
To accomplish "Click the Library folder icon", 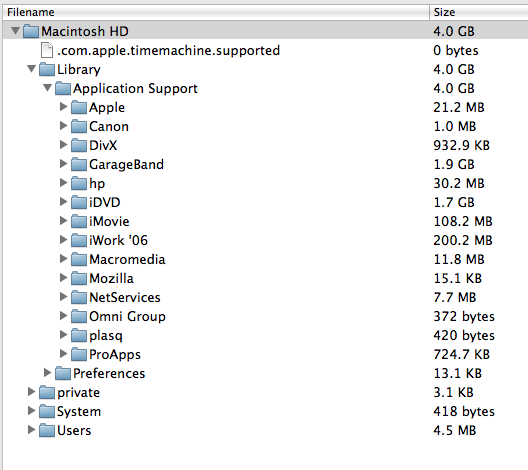I will [47, 69].
